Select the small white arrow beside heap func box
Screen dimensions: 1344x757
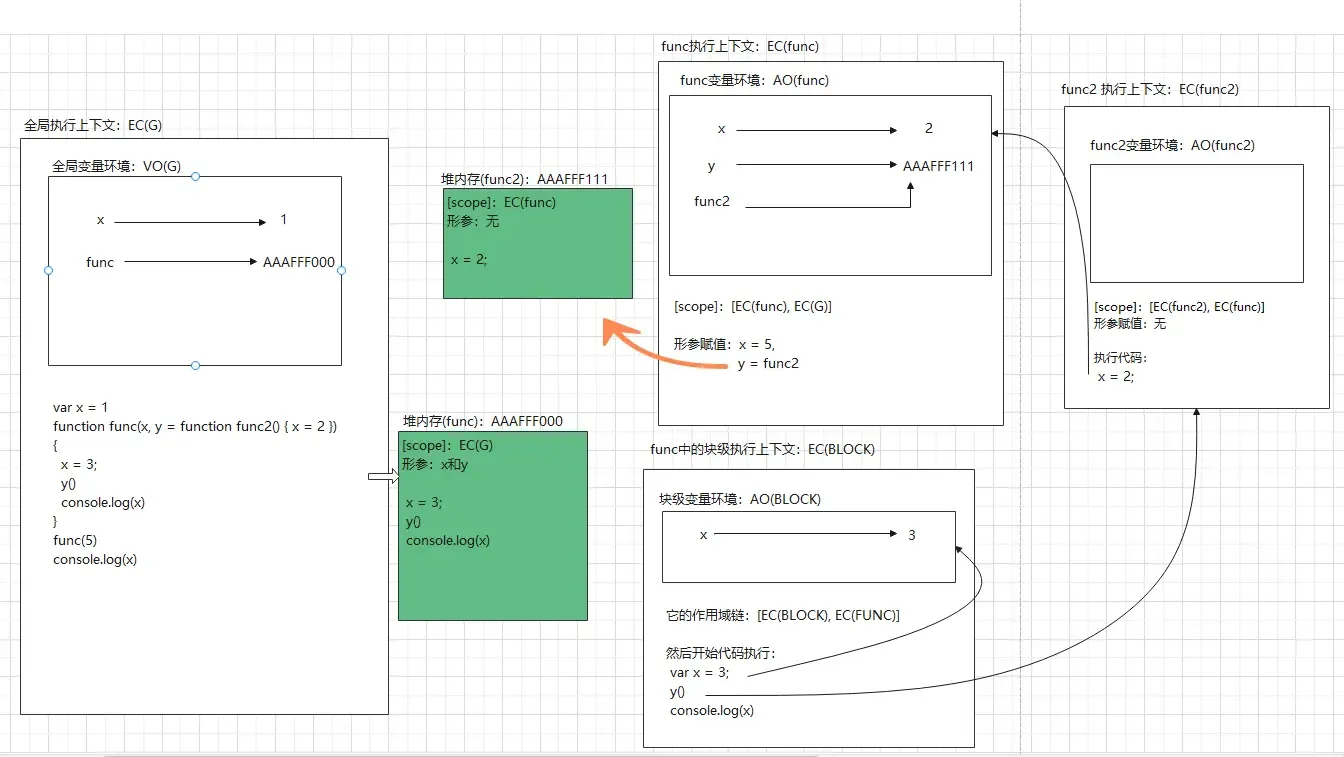click(383, 477)
